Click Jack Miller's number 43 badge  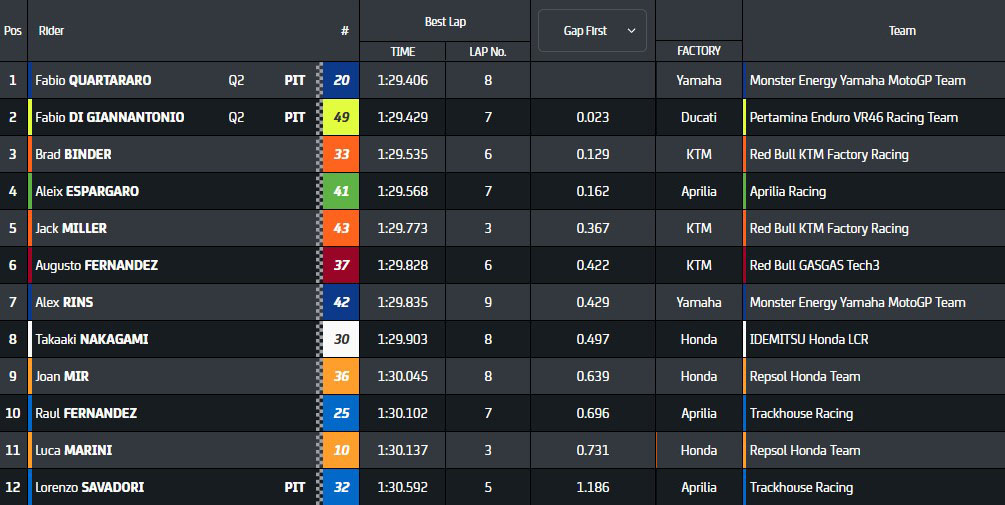(341, 228)
